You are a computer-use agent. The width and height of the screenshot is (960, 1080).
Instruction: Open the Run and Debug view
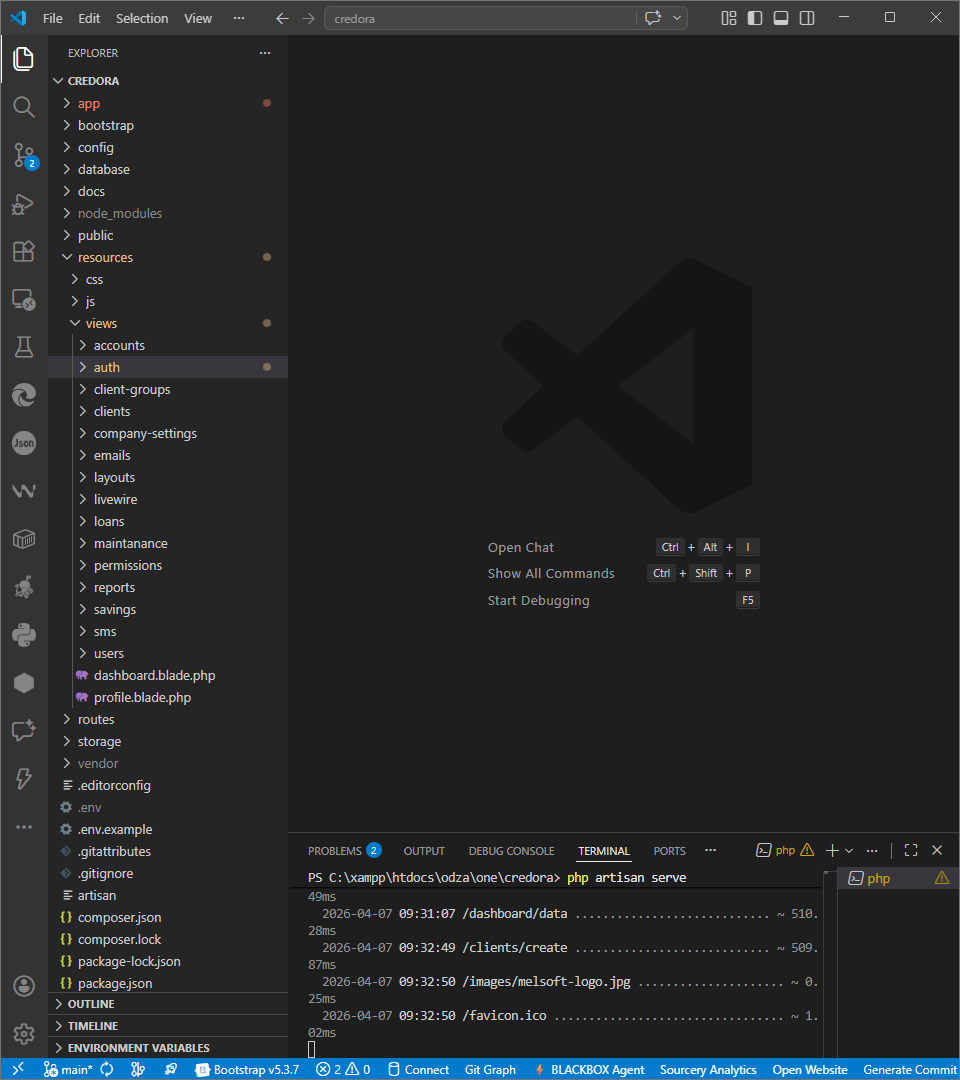pos(24,204)
